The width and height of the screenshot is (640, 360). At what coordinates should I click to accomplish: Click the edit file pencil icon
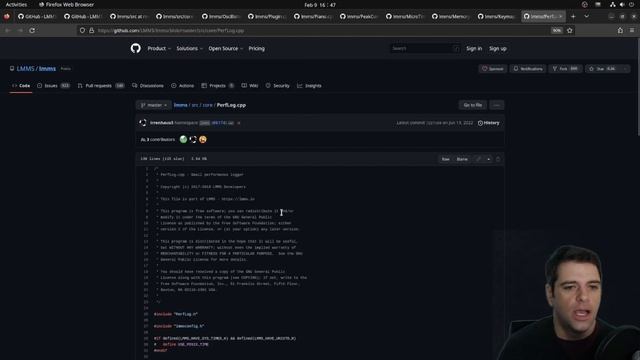coord(478,159)
